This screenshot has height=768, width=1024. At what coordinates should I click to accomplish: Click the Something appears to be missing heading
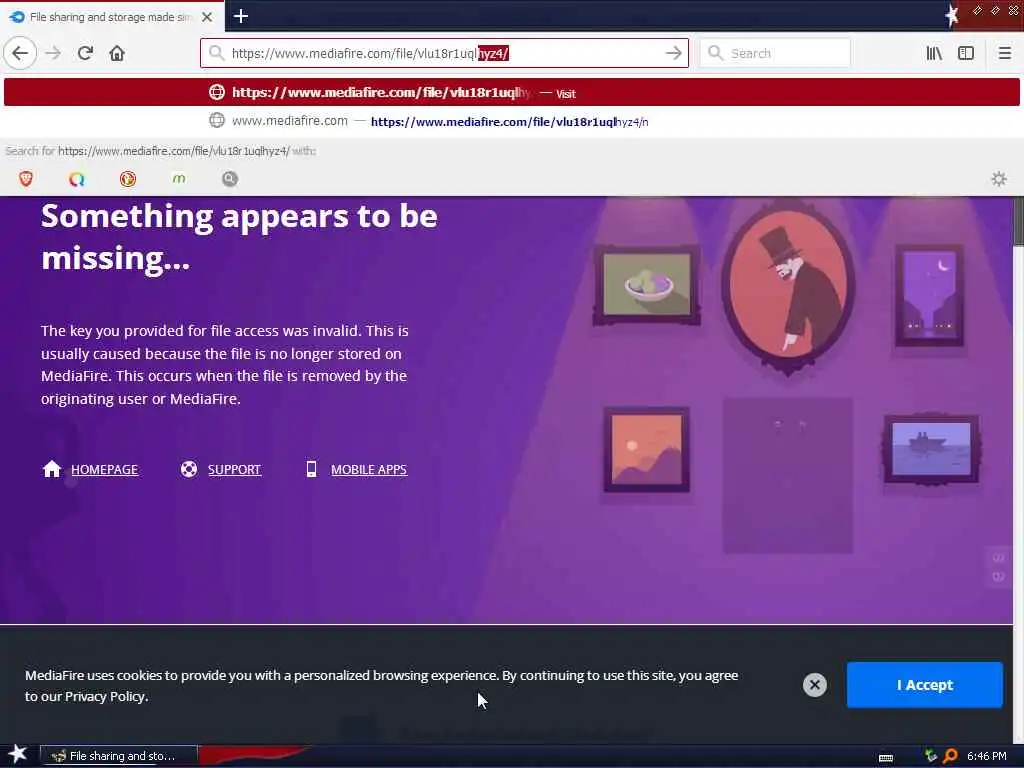coord(239,236)
